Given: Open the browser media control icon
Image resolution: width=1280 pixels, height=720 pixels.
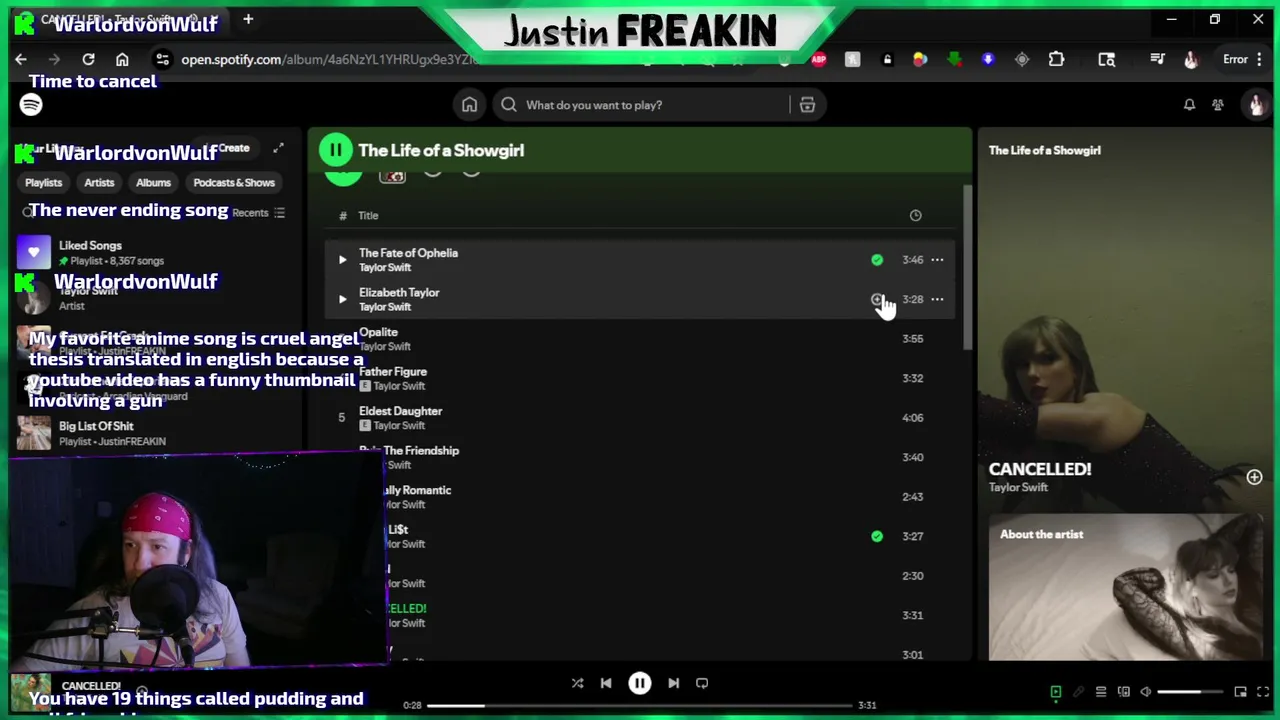Looking at the screenshot, I should point(1157,59).
